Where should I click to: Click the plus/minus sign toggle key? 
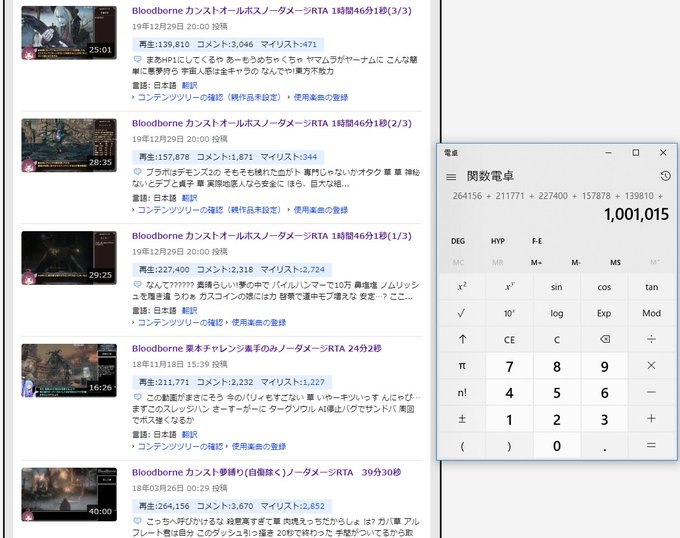(462, 419)
